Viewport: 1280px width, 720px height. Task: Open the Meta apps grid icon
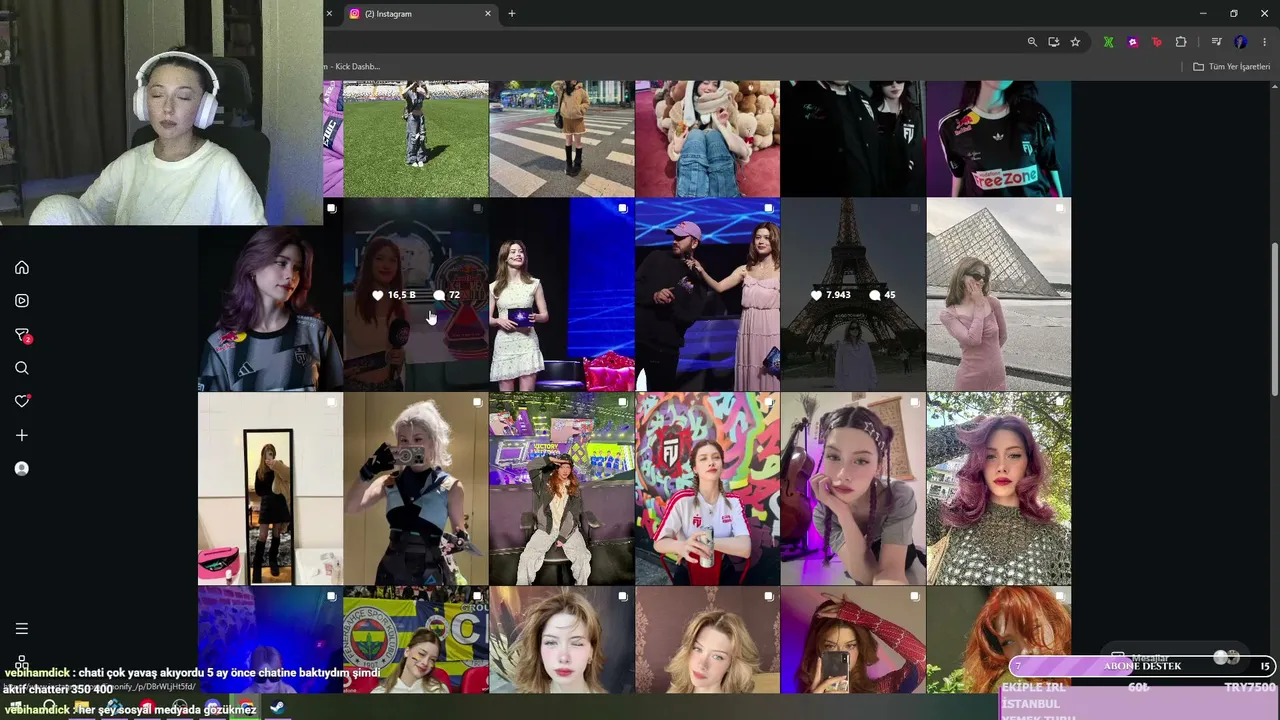[x=21, y=662]
